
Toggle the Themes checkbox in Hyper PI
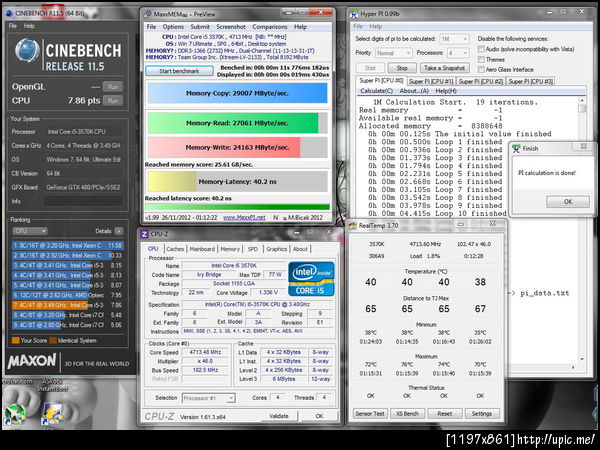pyautogui.click(x=481, y=59)
